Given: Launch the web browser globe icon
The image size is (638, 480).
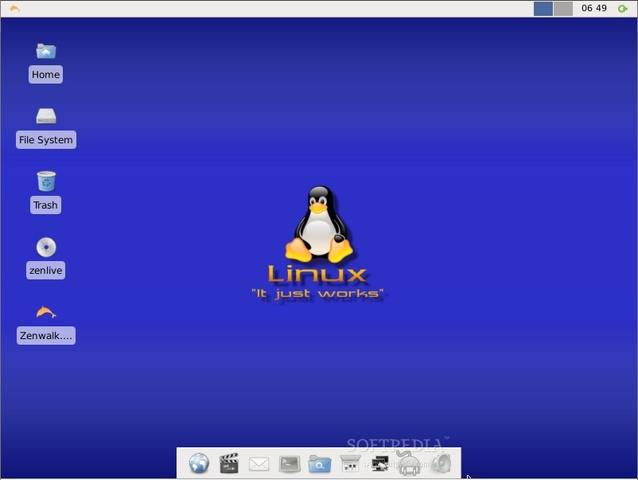Looking at the screenshot, I should click(199, 463).
